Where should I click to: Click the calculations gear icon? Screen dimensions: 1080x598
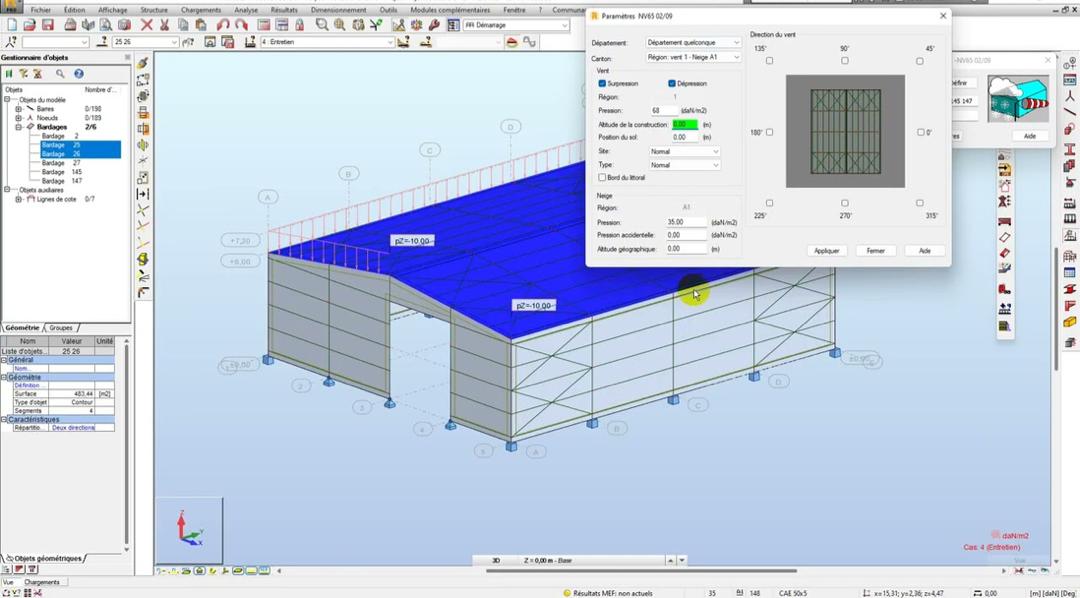(x=416, y=25)
